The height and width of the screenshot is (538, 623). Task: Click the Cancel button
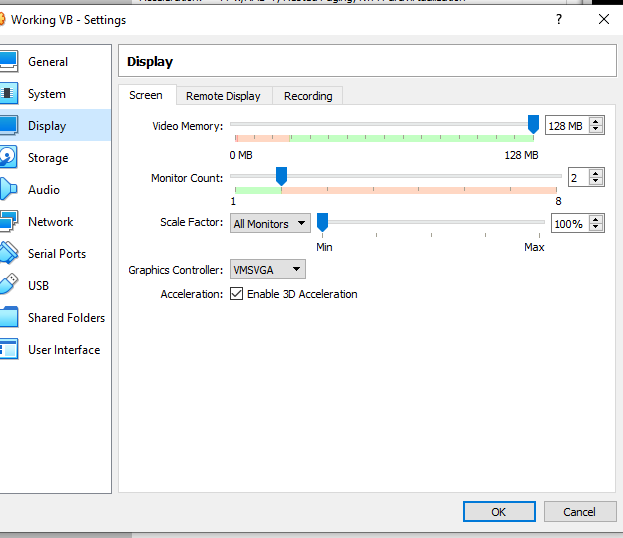point(579,511)
